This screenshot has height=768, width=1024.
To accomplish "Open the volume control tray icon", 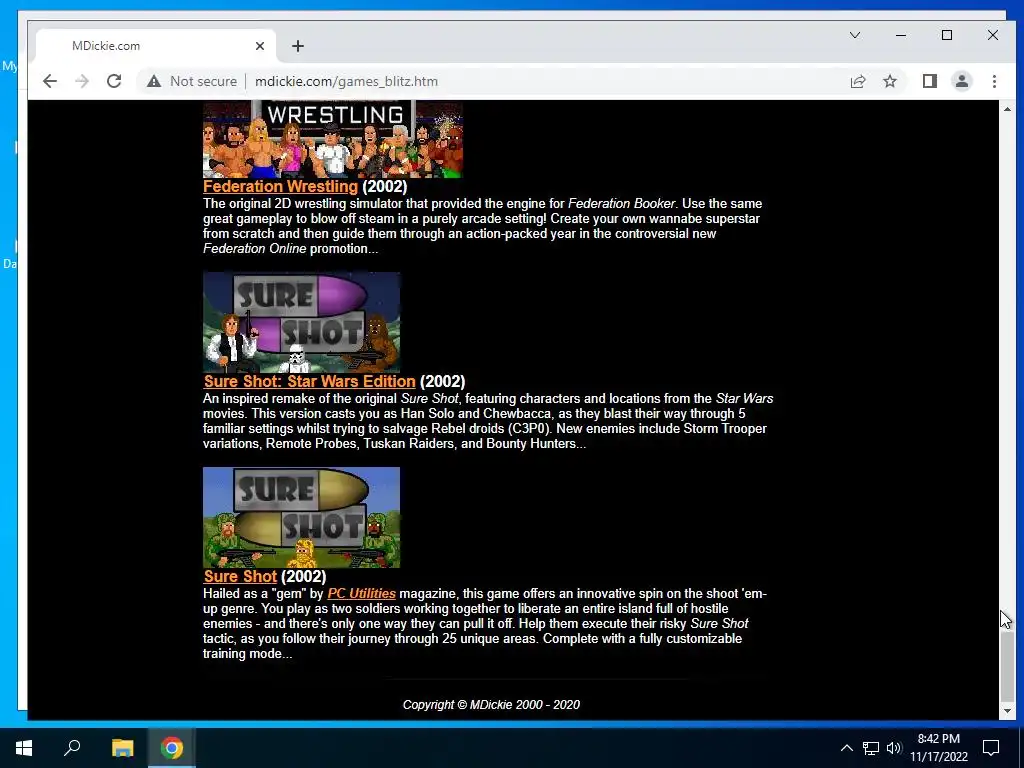I will point(894,748).
